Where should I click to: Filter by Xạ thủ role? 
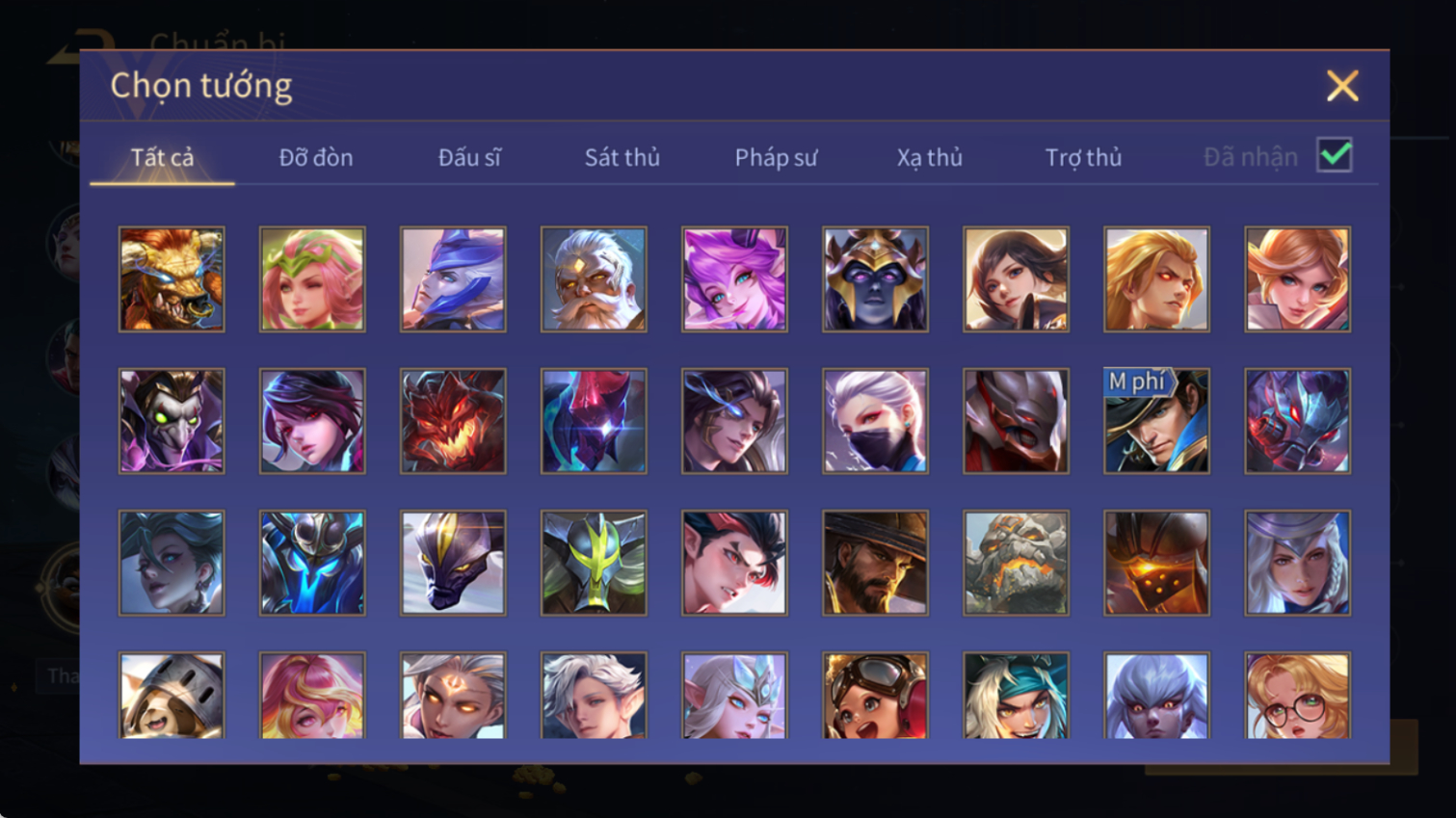(x=930, y=157)
